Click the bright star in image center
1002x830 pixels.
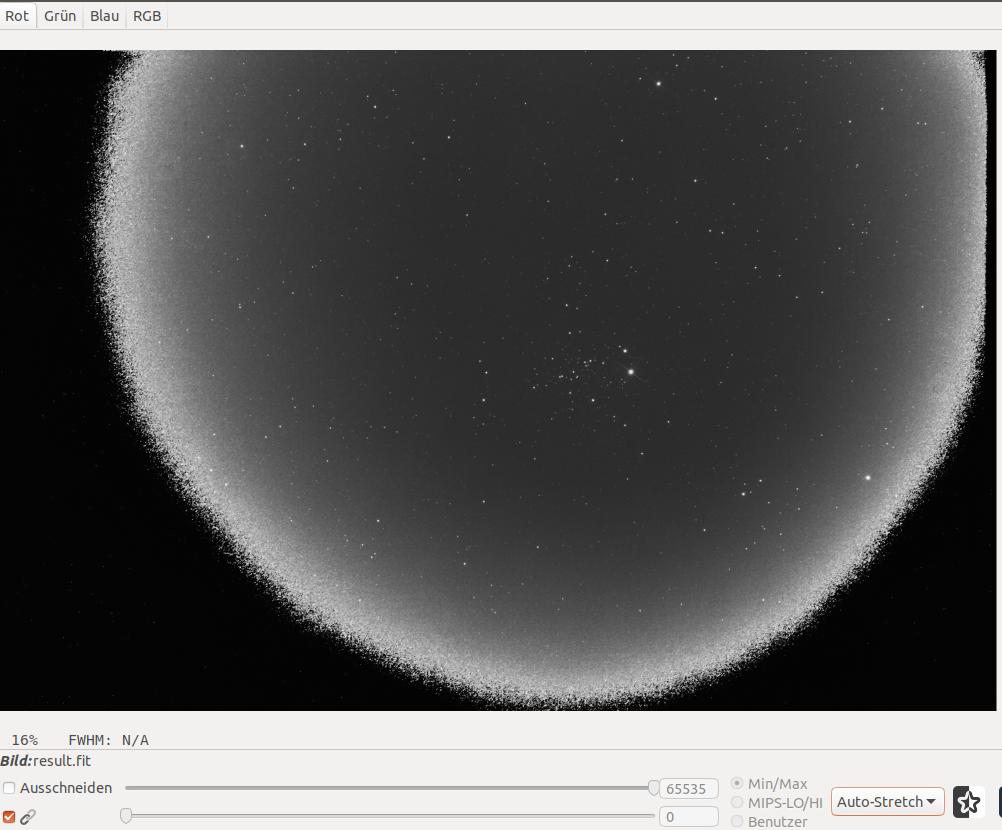[x=631, y=371]
